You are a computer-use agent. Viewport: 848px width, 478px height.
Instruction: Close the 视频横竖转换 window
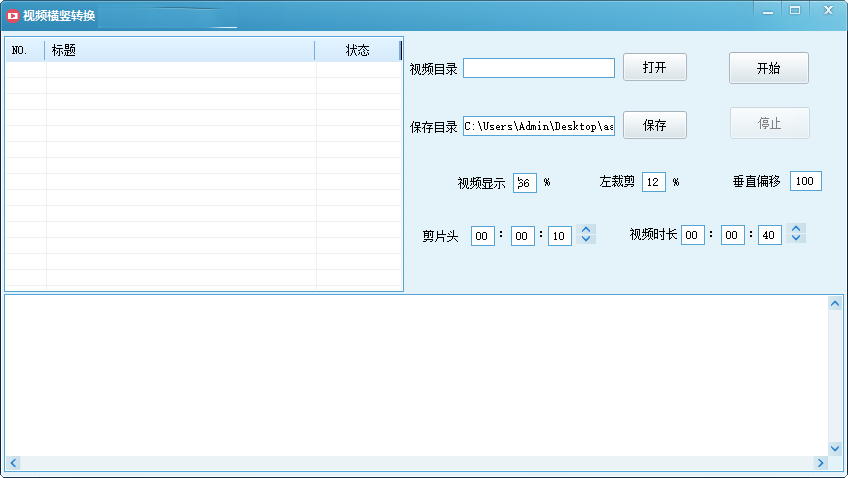(x=828, y=10)
